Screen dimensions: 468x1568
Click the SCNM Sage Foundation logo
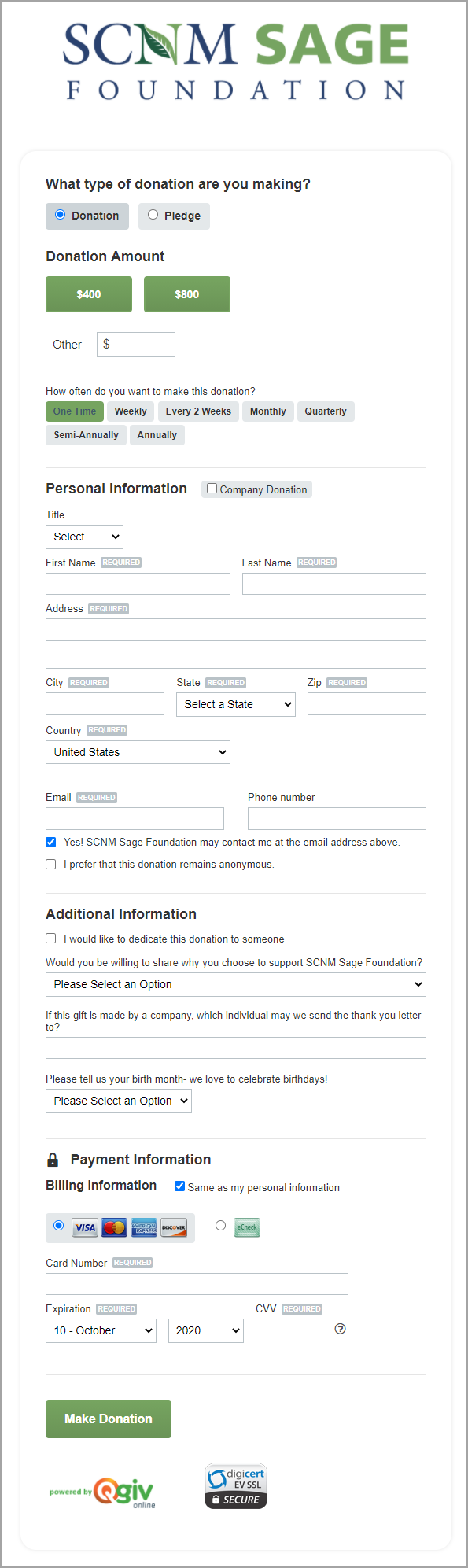point(236,61)
